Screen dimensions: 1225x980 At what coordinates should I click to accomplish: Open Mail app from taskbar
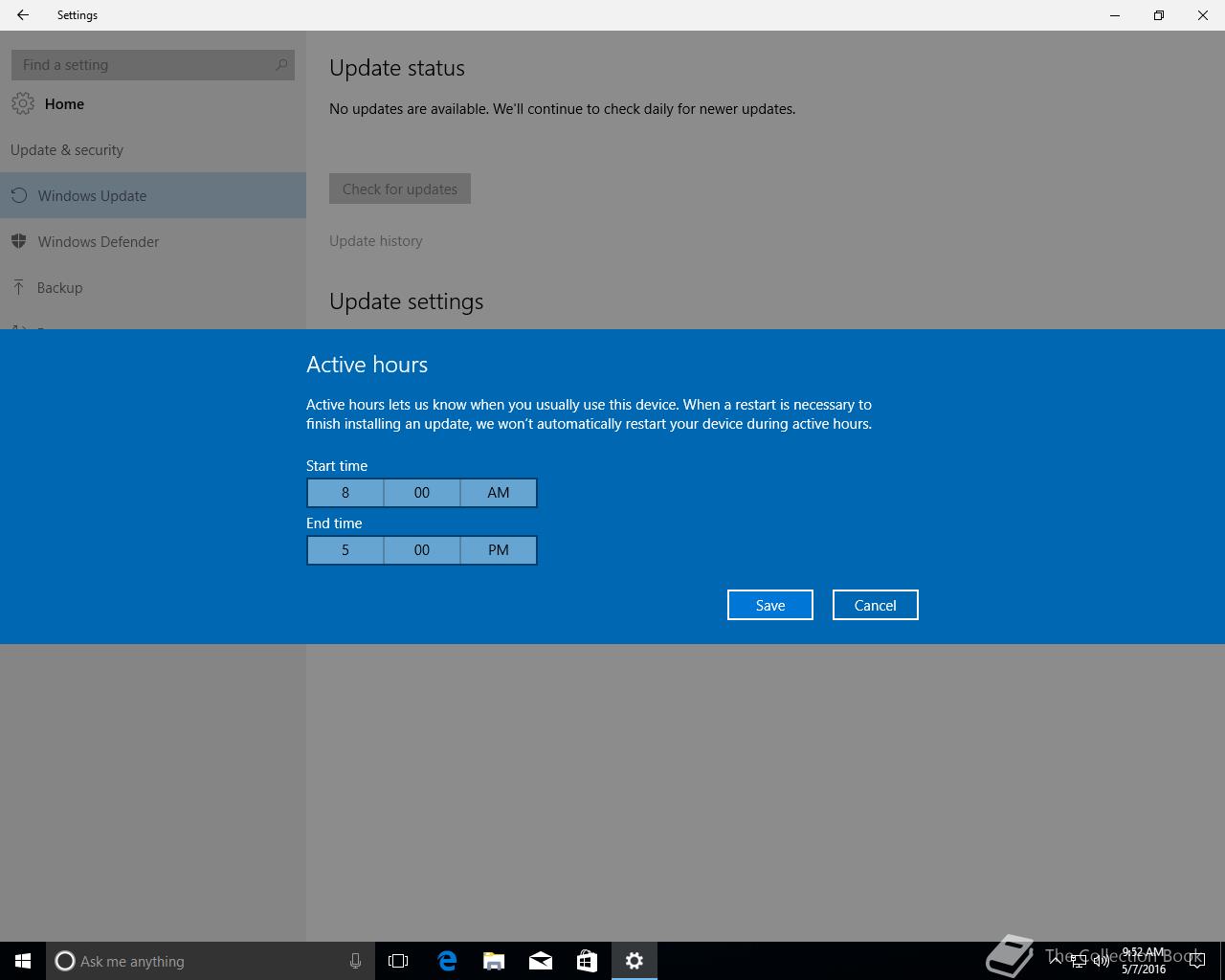tap(541, 961)
